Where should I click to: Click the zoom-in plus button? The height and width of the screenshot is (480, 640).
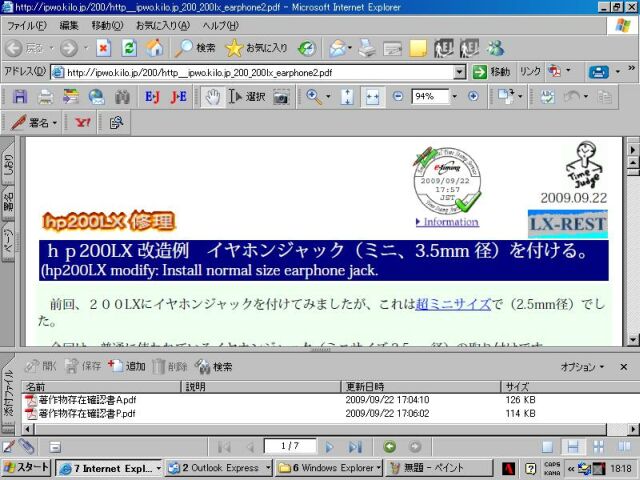[x=472, y=97]
